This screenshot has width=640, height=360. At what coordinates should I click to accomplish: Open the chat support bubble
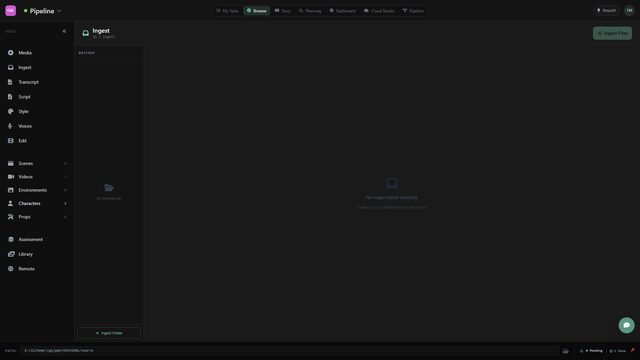pos(627,325)
